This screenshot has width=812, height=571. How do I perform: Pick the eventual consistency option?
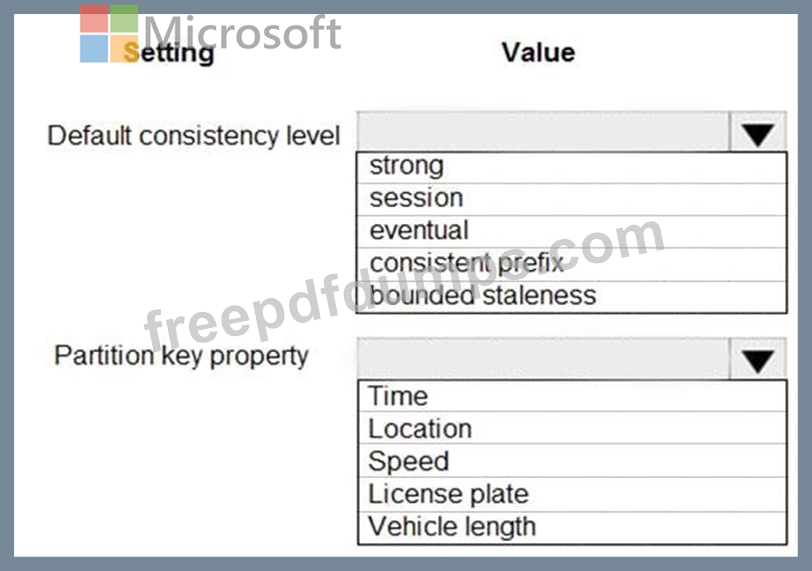[572, 231]
